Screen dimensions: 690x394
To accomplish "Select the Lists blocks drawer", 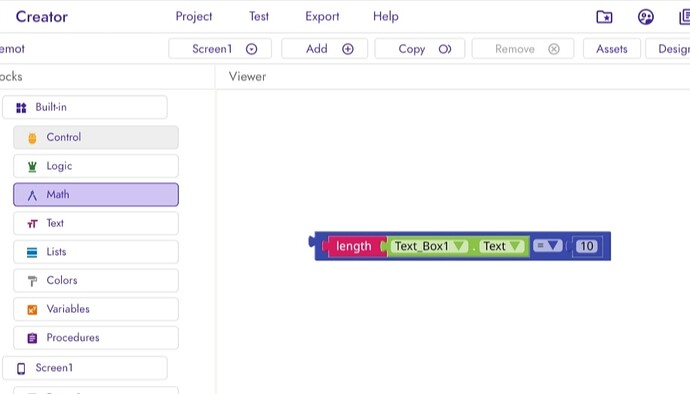I will (96, 252).
